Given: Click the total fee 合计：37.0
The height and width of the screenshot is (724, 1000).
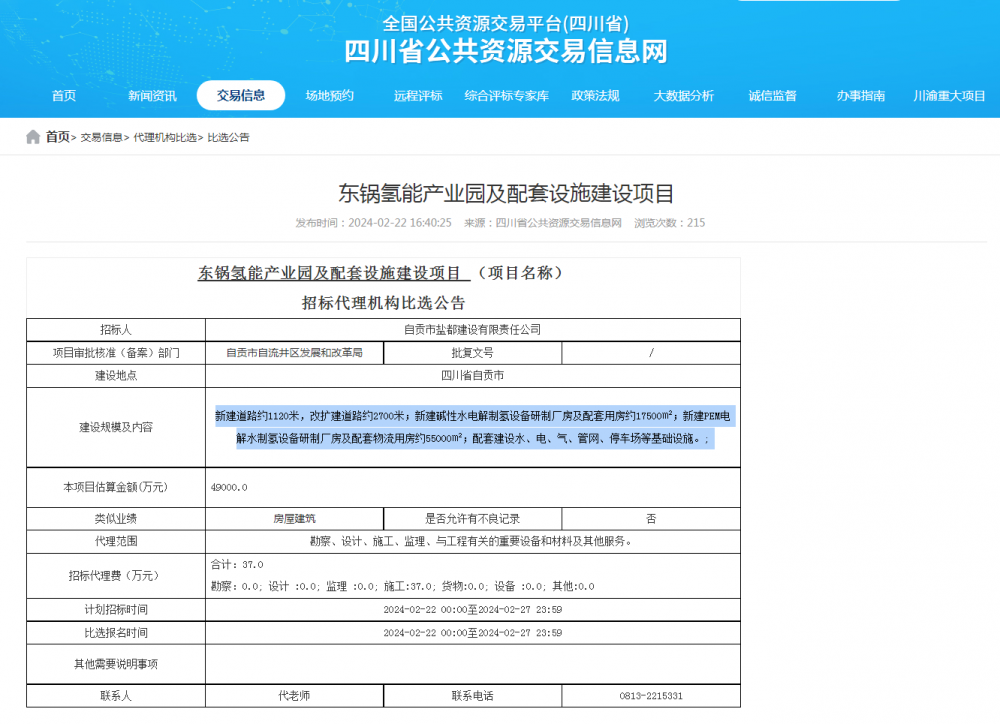Looking at the screenshot, I should click(x=237, y=565).
